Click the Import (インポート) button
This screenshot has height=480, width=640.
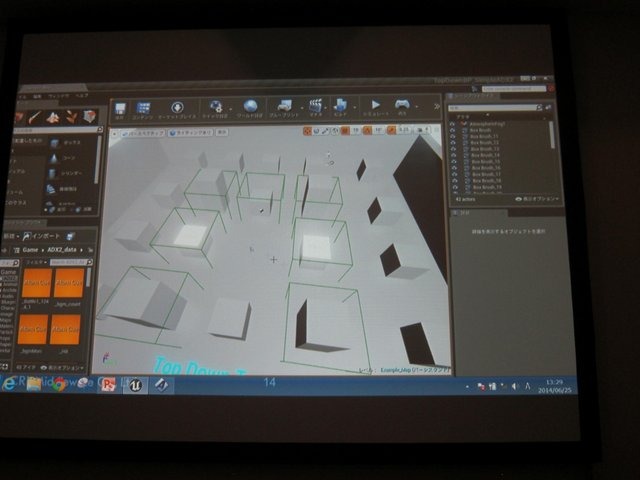pos(41,236)
